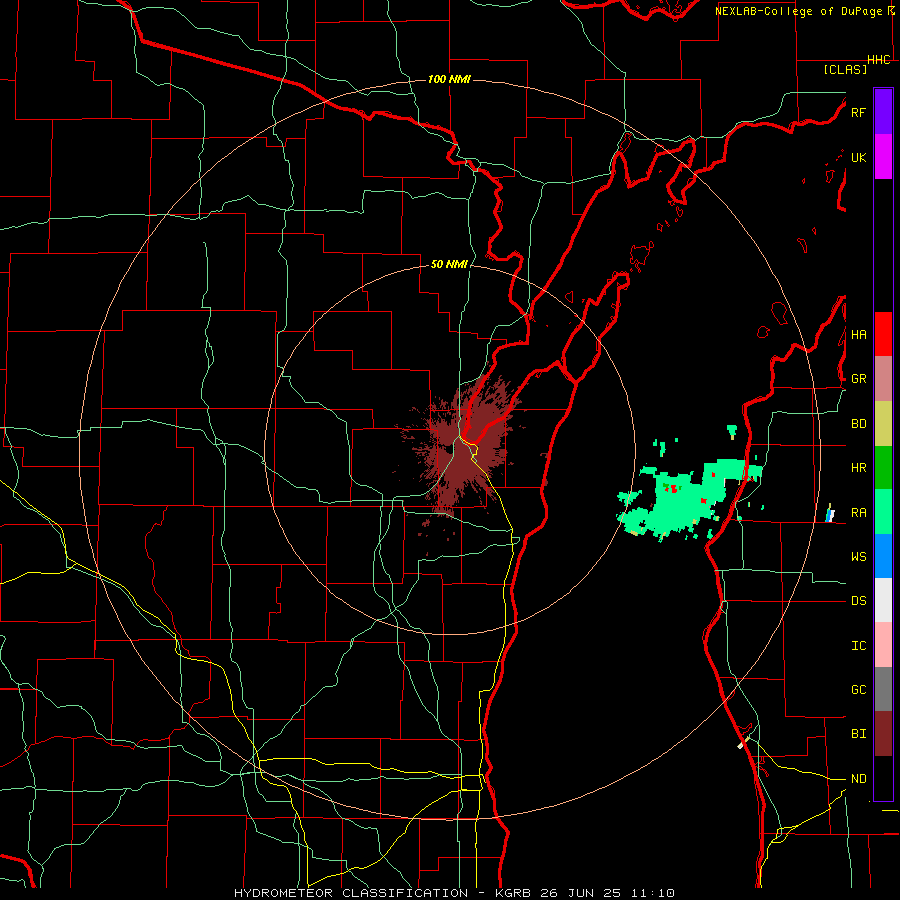The image size is (900, 900).
Task: Click the GC legend label
Action: point(858,690)
